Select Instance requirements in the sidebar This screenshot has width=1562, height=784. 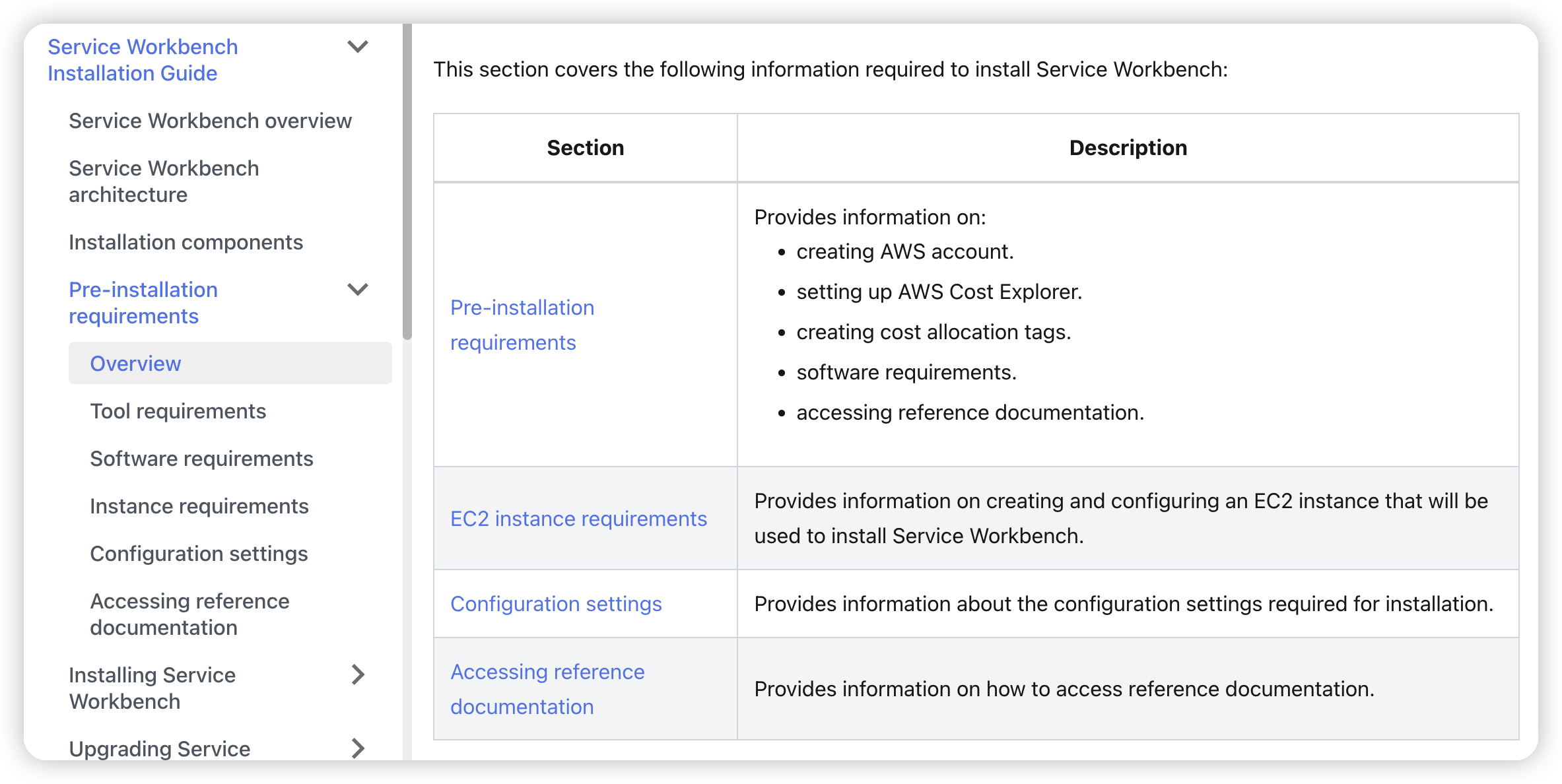point(199,506)
